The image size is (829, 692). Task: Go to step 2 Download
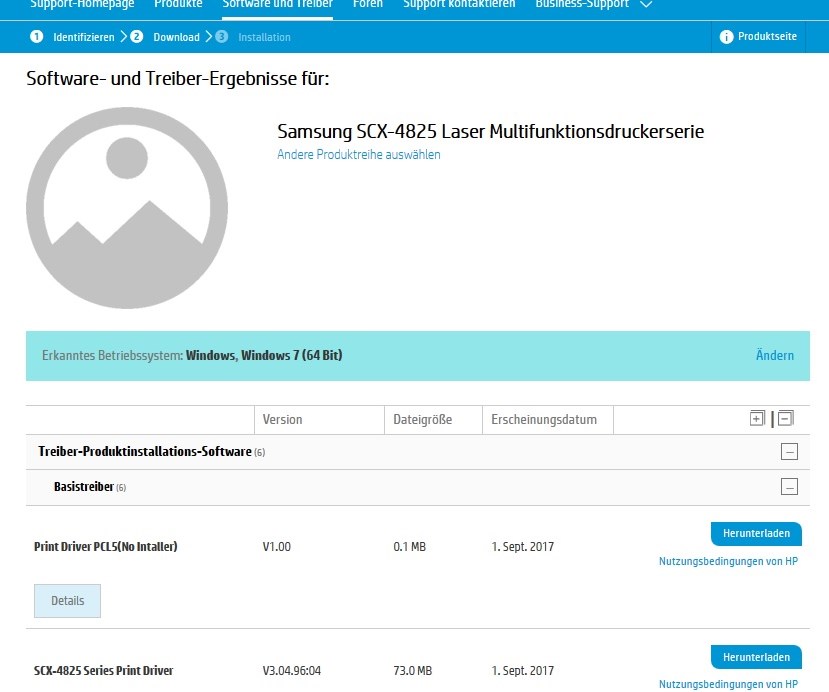coord(177,37)
